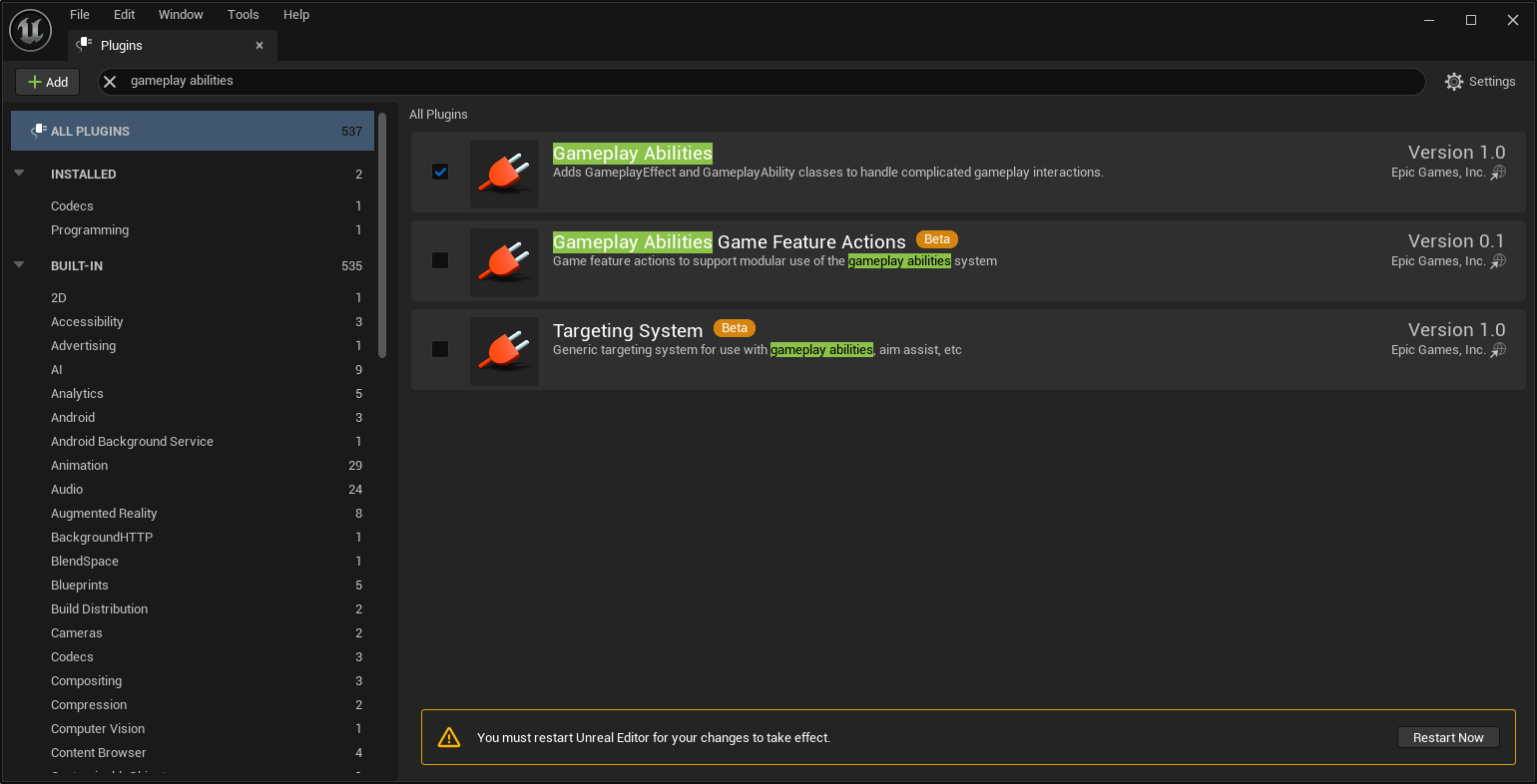Image resolution: width=1537 pixels, height=784 pixels.
Task: Clear the search text with X icon
Action: click(x=110, y=82)
